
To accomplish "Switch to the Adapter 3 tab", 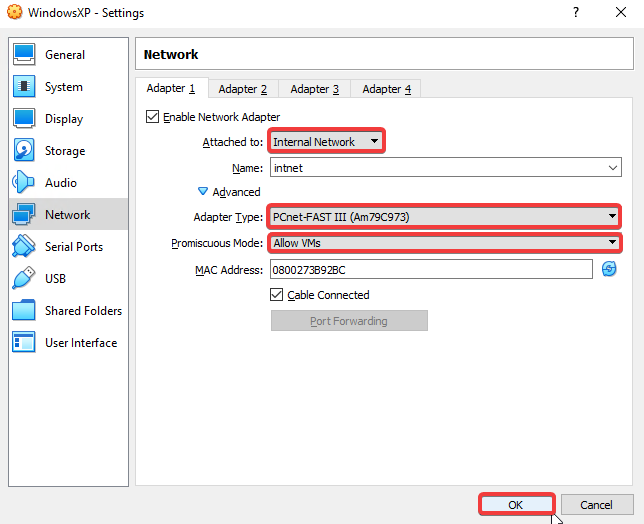I will click(x=315, y=89).
